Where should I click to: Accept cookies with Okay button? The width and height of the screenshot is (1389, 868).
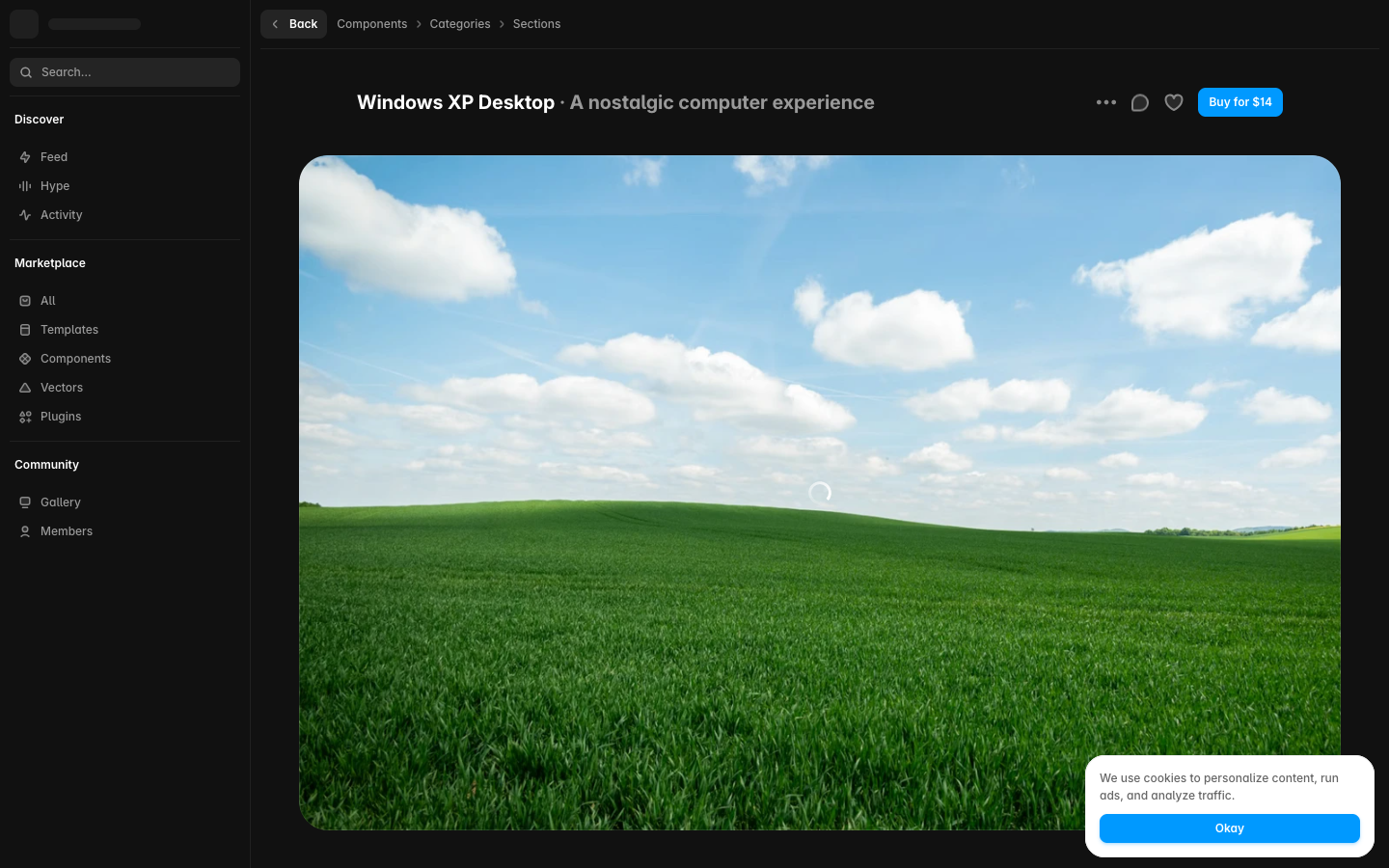click(1230, 828)
